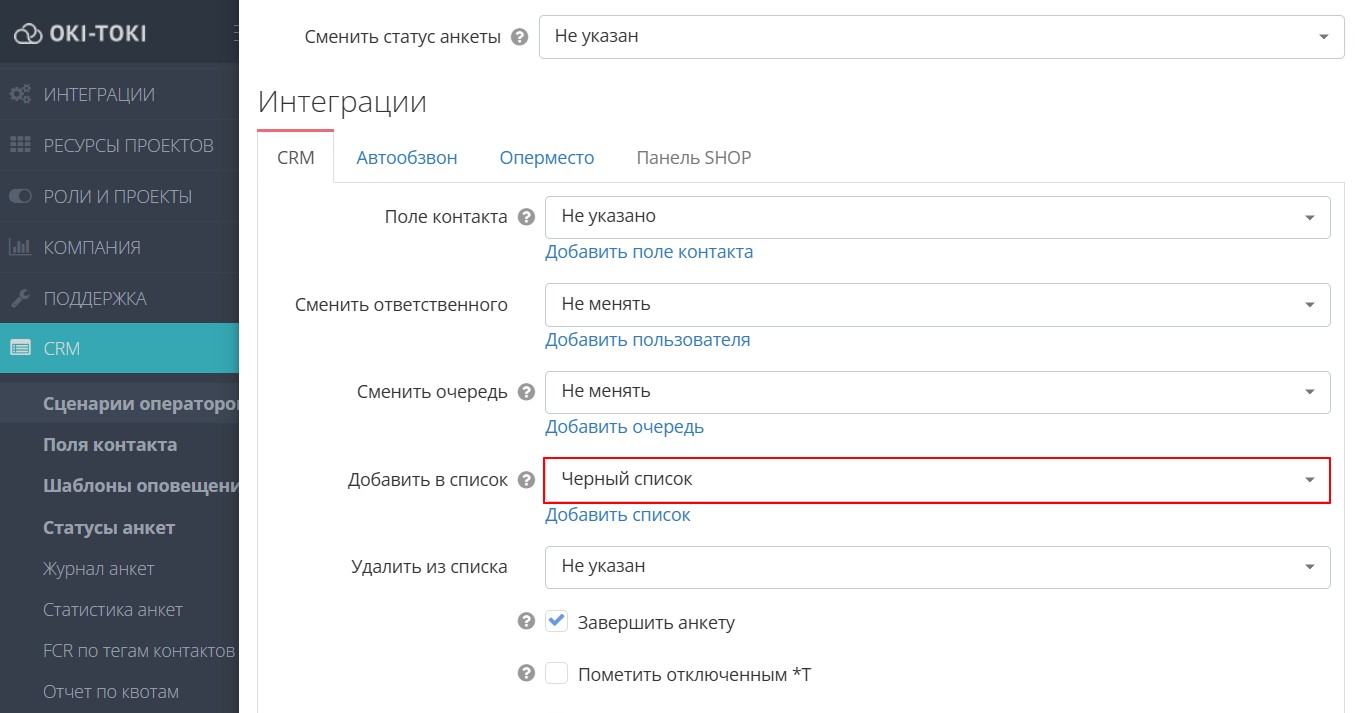Open the Сменить ответственного dropdown
The height and width of the screenshot is (713, 1363).
[x=937, y=304]
